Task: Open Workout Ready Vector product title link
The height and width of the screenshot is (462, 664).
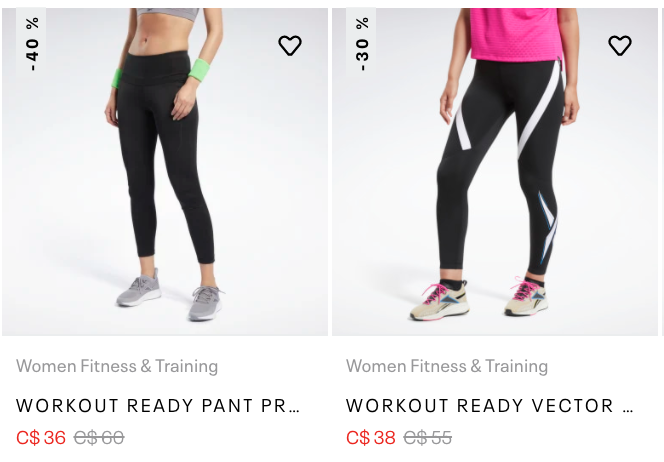Action: [490, 406]
